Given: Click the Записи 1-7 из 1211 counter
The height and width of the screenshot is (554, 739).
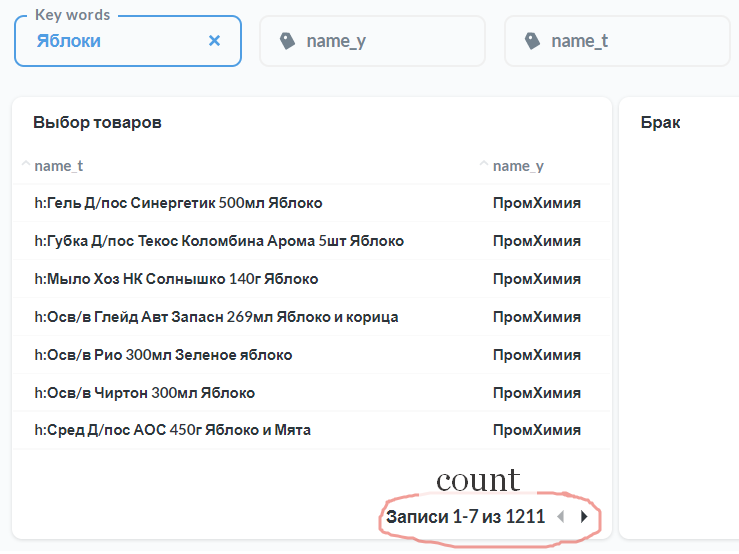Looking at the screenshot, I should coord(465,517).
